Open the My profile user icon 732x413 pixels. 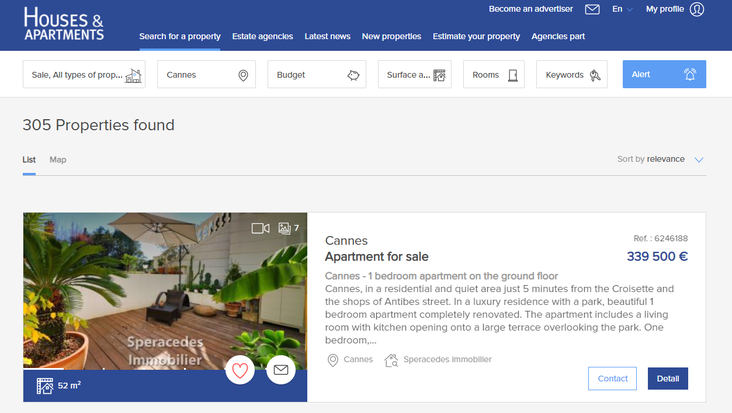697,9
